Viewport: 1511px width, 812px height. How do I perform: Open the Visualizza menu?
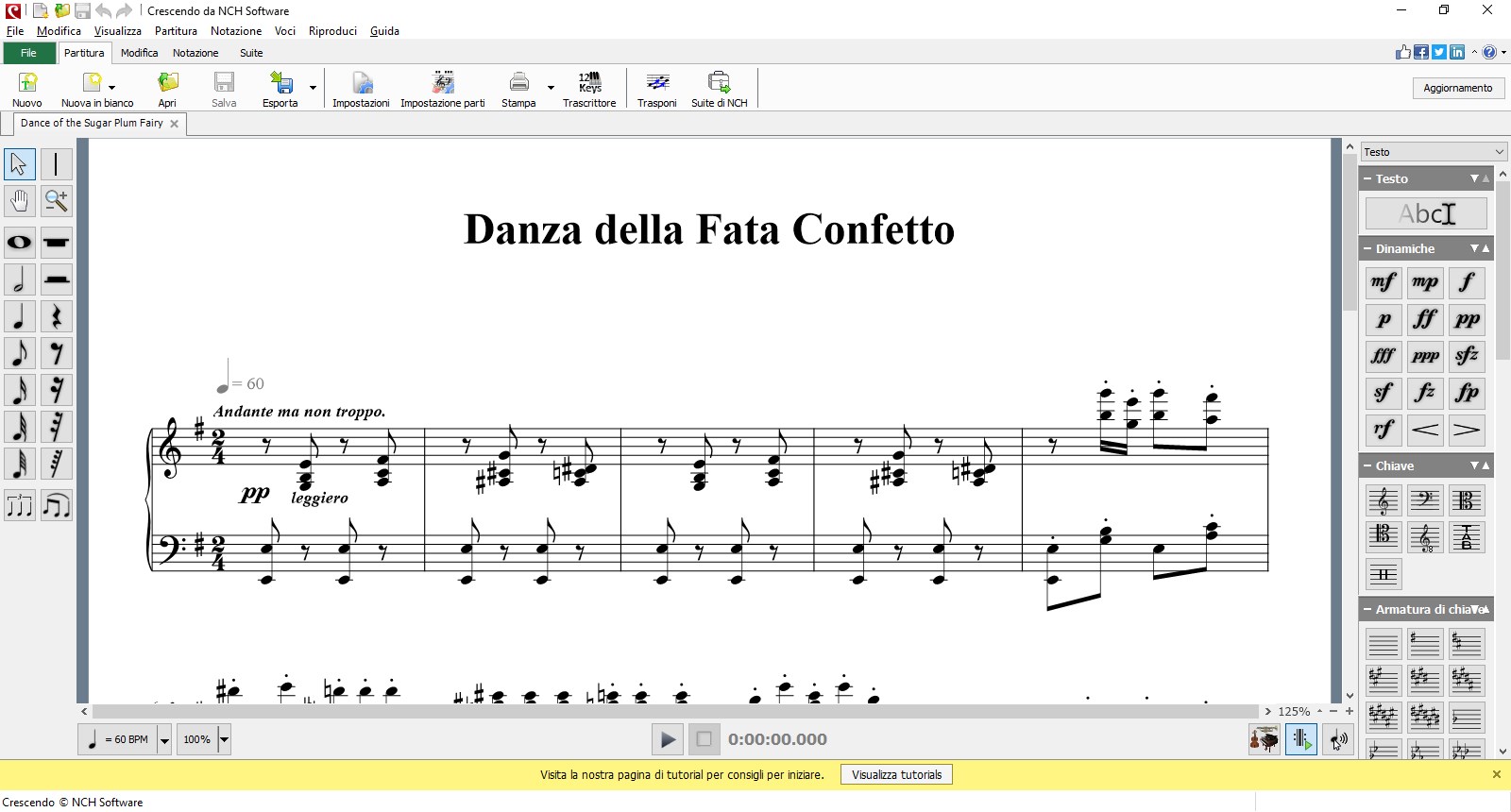[118, 31]
